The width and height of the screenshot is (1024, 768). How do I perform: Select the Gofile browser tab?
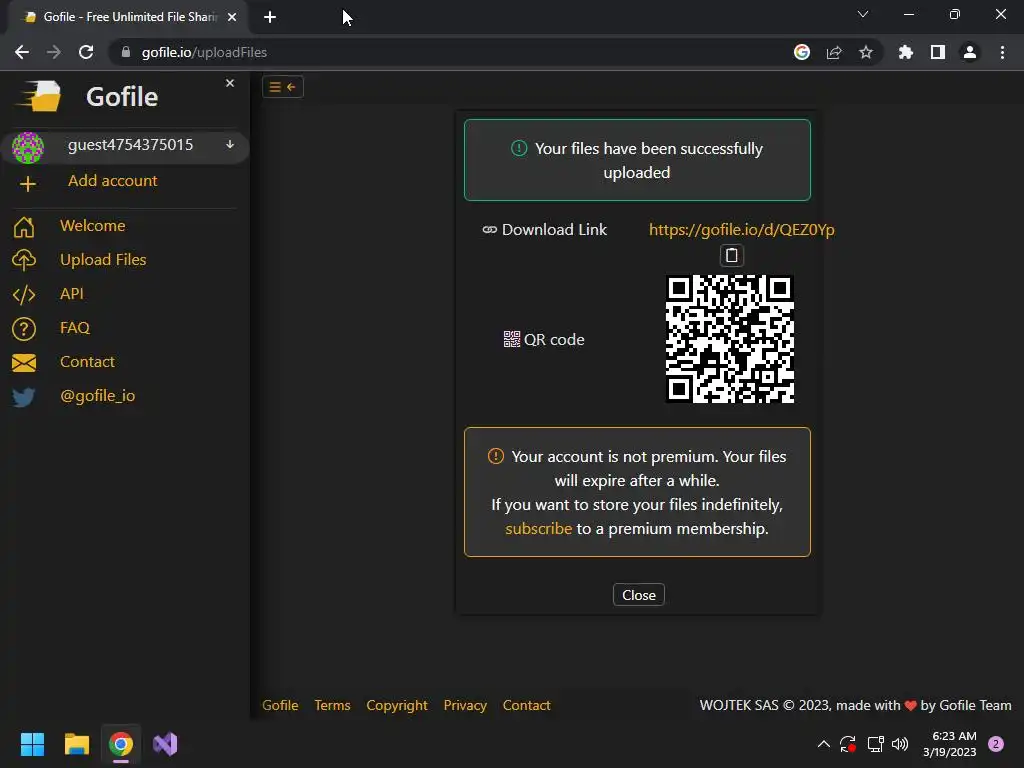tap(127, 17)
